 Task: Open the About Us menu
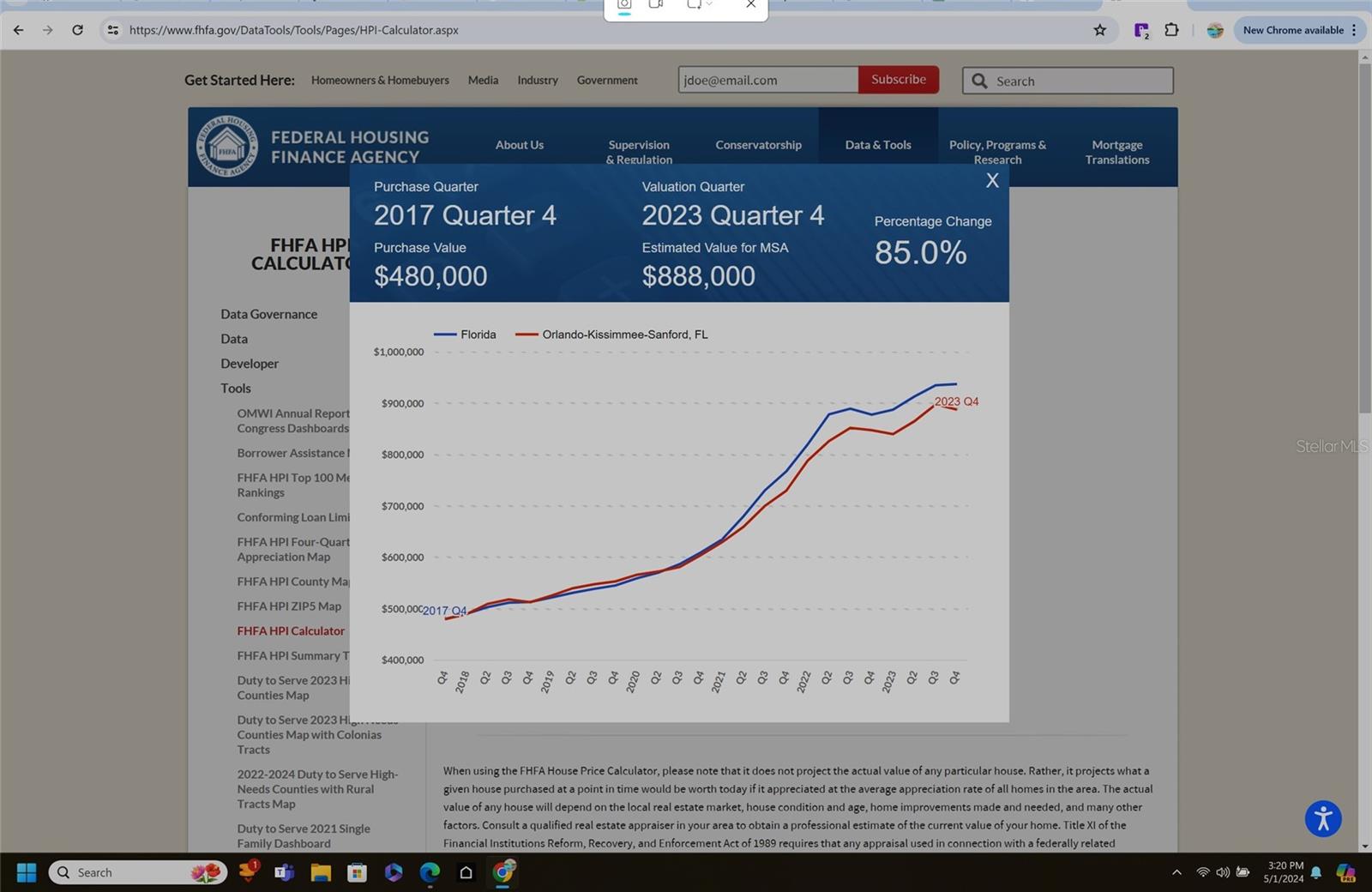(x=519, y=145)
